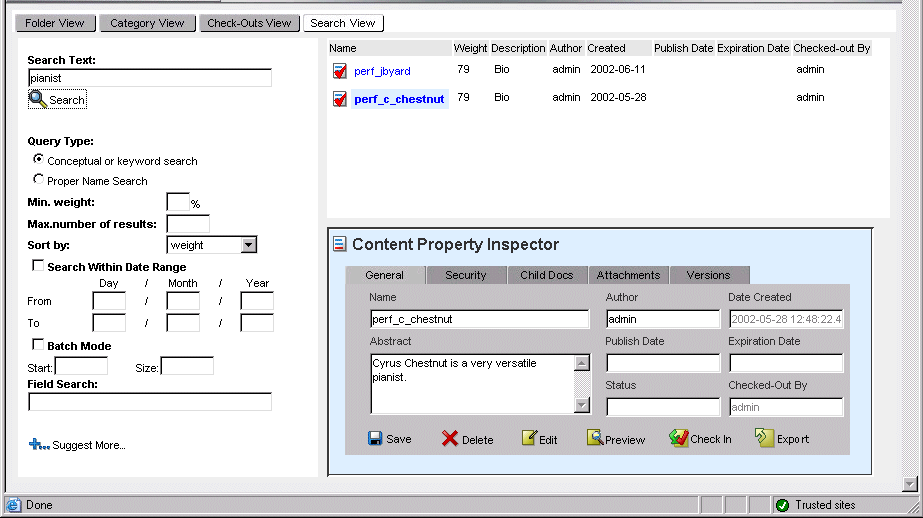Click the checked-out icon beside perf_c_chestnut
Screen dimensions: 923x518
coord(340,99)
